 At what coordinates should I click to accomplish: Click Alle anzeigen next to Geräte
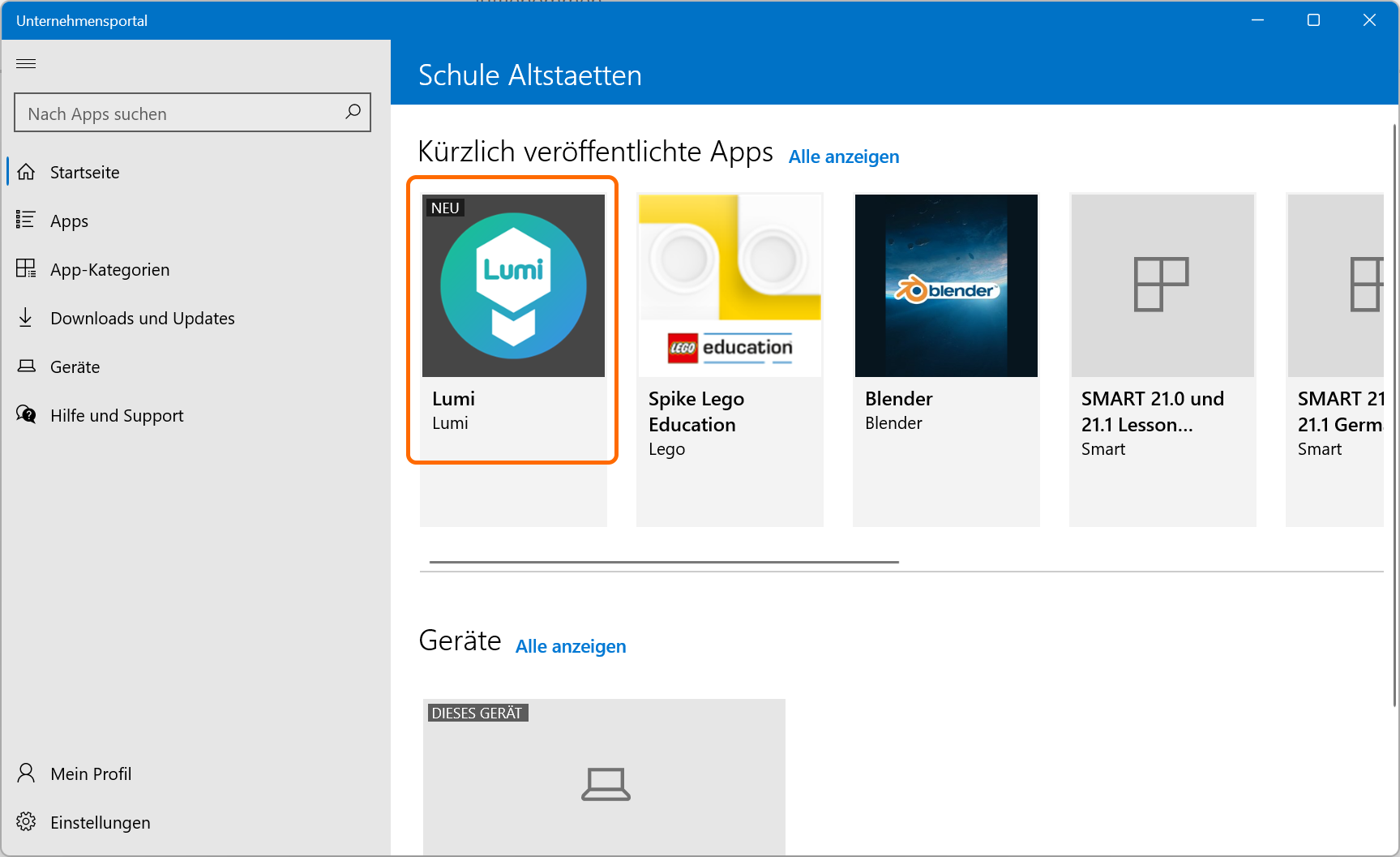coord(570,646)
